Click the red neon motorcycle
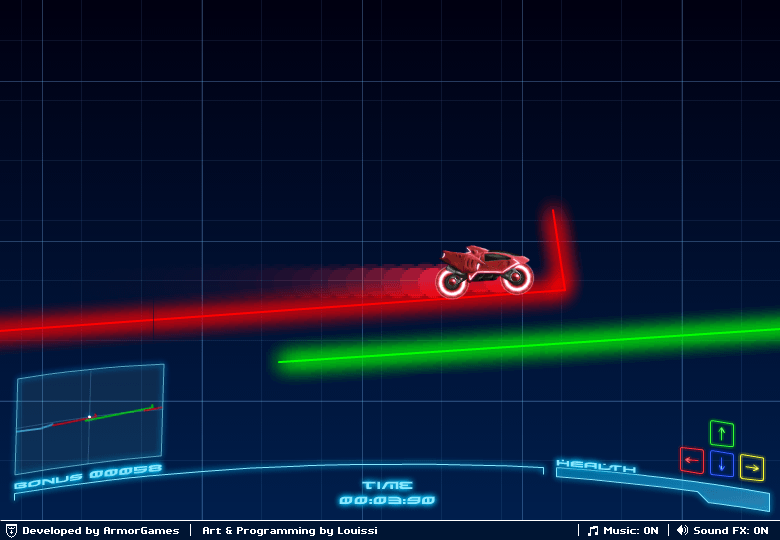The height and width of the screenshot is (540, 780). [x=485, y=271]
